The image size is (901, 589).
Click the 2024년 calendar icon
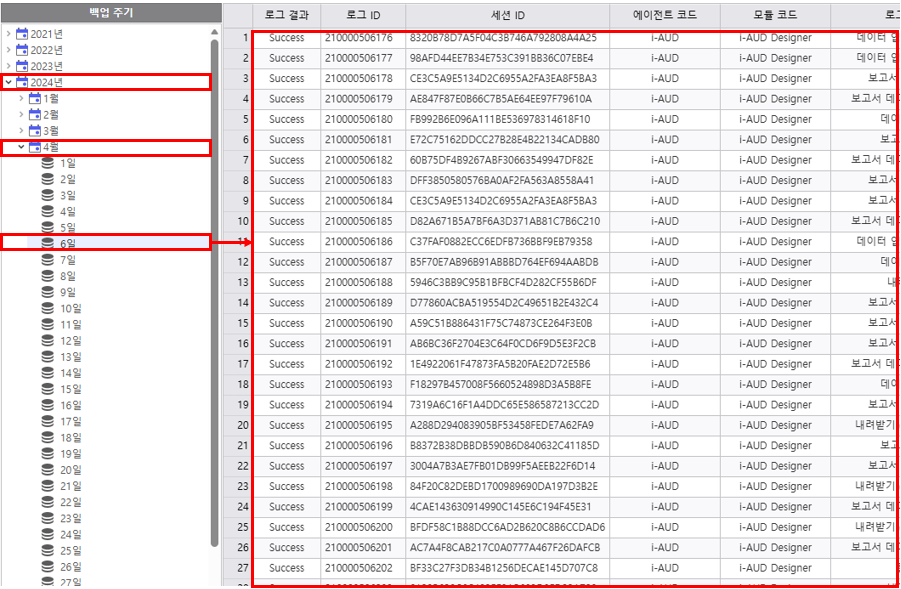(22, 82)
